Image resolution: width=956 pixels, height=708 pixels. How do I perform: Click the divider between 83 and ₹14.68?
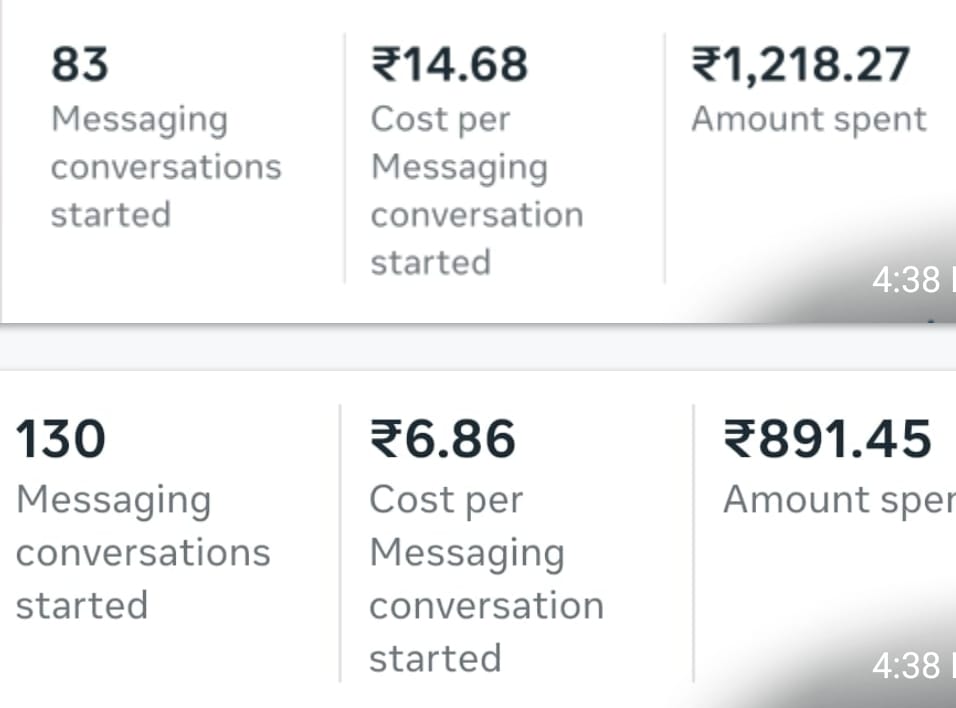(345, 158)
